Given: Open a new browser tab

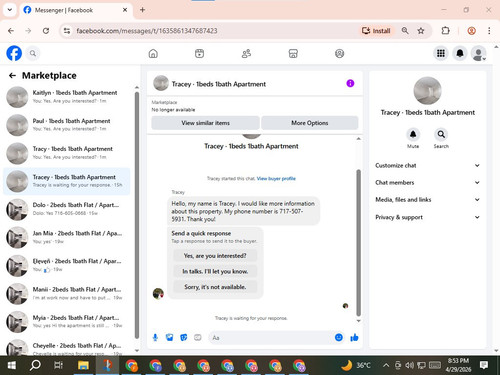Looking at the screenshot, I should (x=142, y=10).
